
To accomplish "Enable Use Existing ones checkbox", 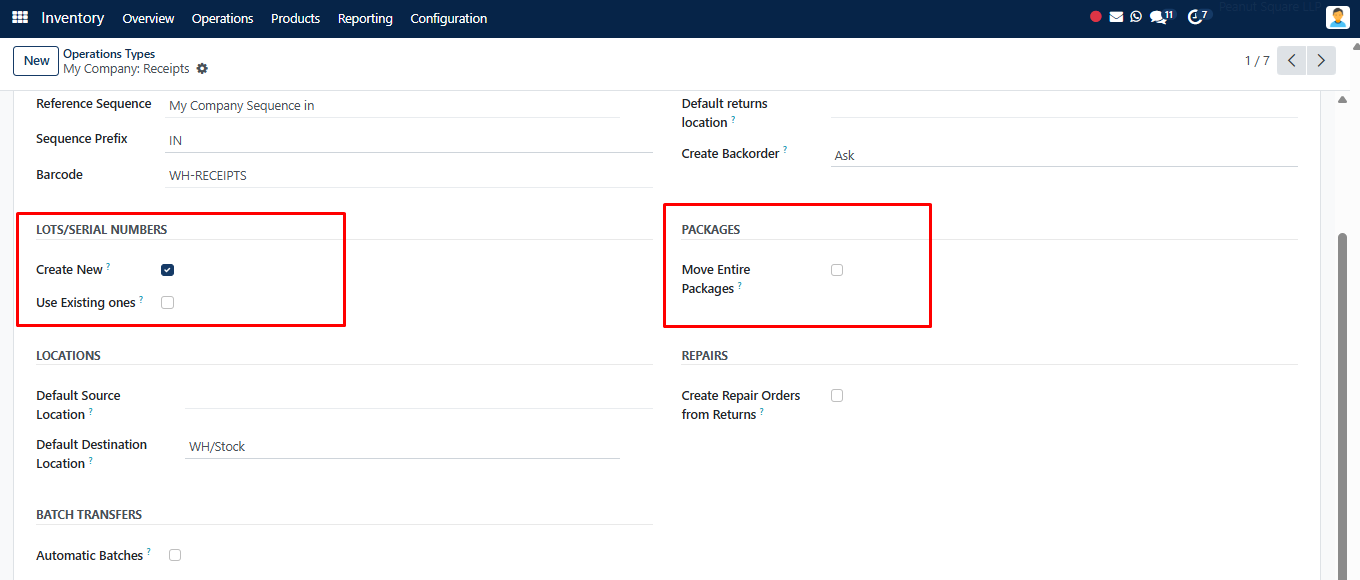I will point(167,302).
